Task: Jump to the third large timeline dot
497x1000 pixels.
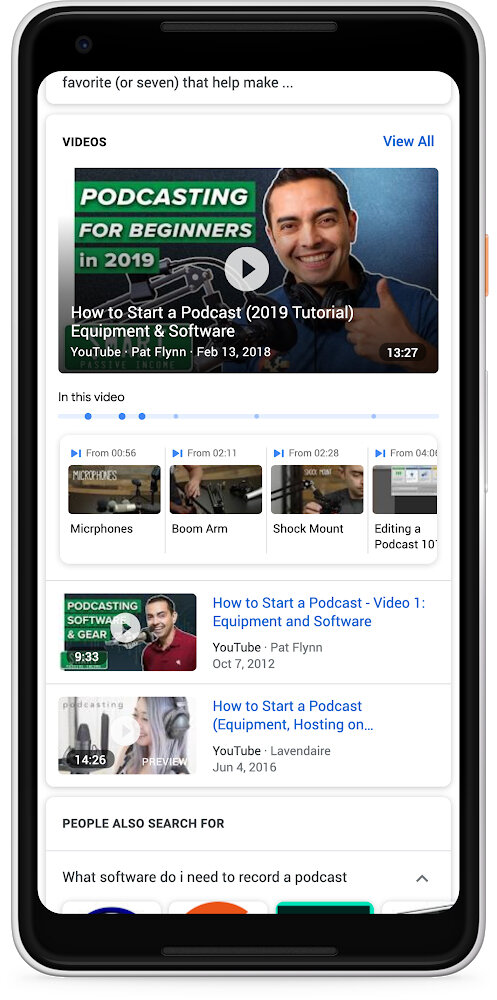Action: point(142,416)
